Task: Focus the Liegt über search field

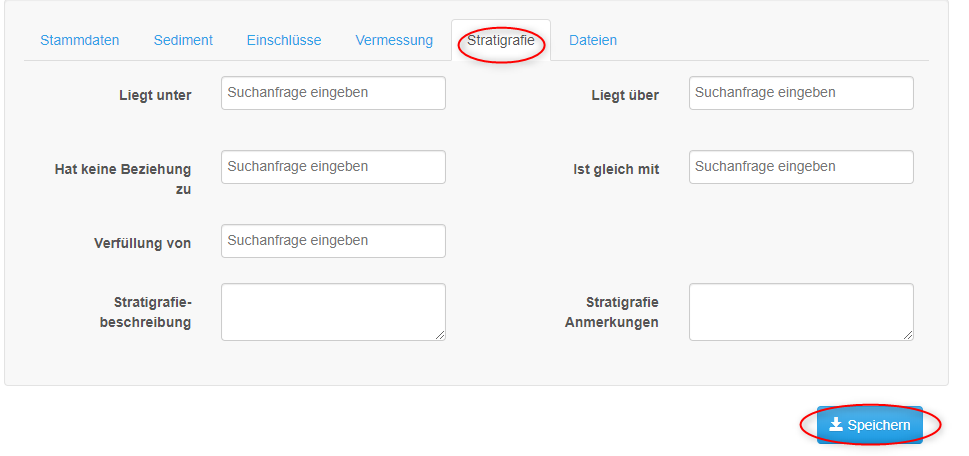Action: tap(801, 93)
